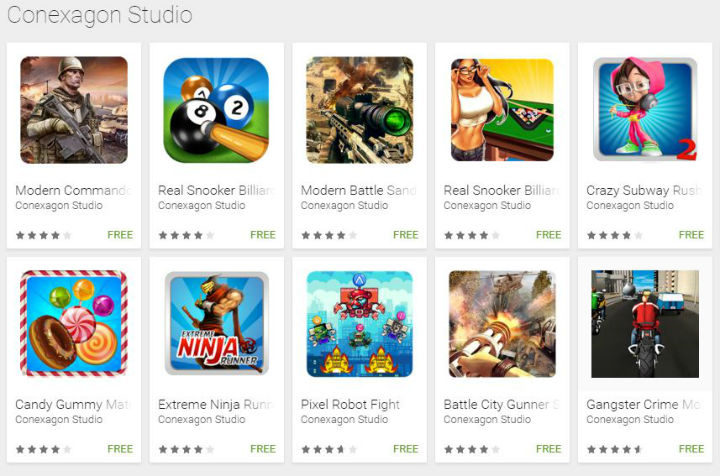The width and height of the screenshot is (720, 476).
Task: Open the Extreme Ninja Runner title link
Action: 216,404
